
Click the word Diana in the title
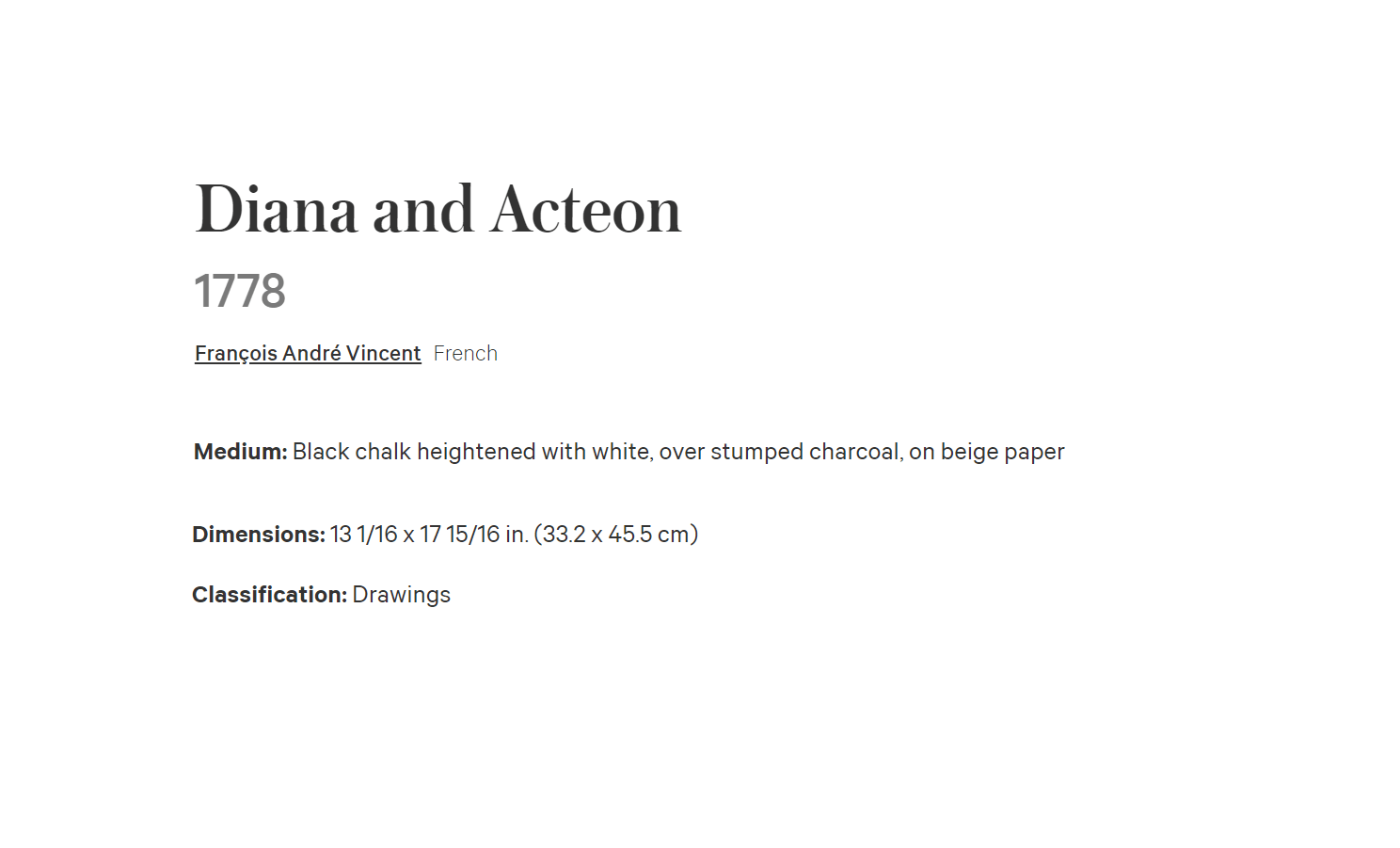pyautogui.click(x=277, y=209)
